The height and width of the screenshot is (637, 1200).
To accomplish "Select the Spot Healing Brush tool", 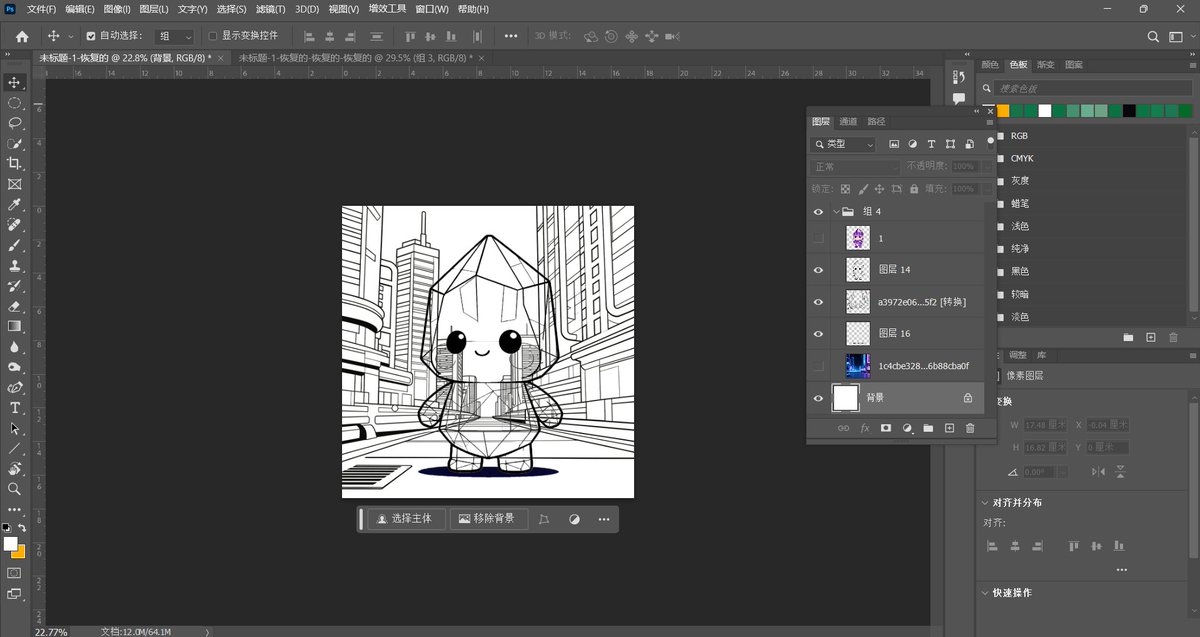I will [x=15, y=224].
